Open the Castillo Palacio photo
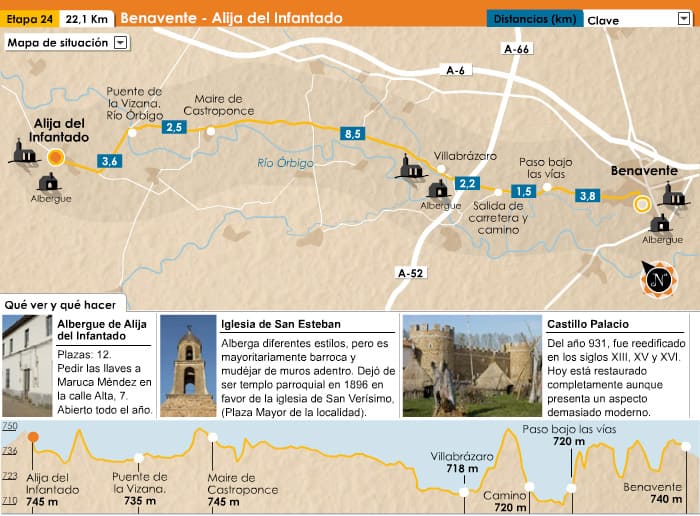 point(472,366)
